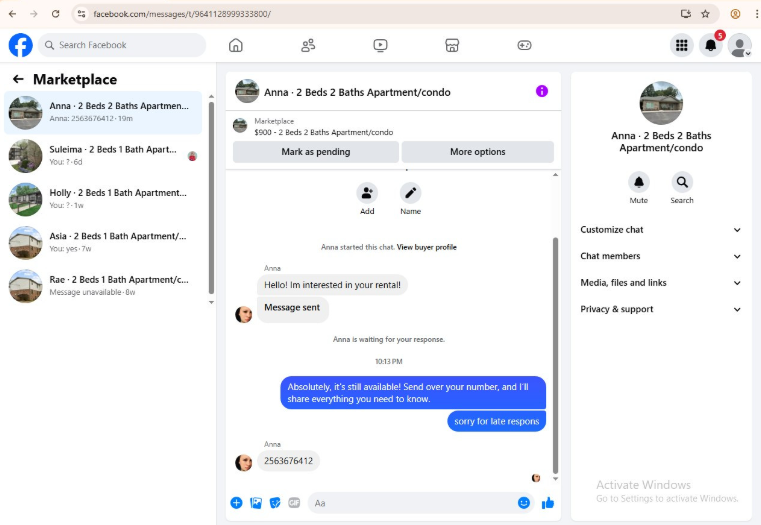Click the conversation list scrollbar
The image size is (761, 525).
click(x=211, y=197)
